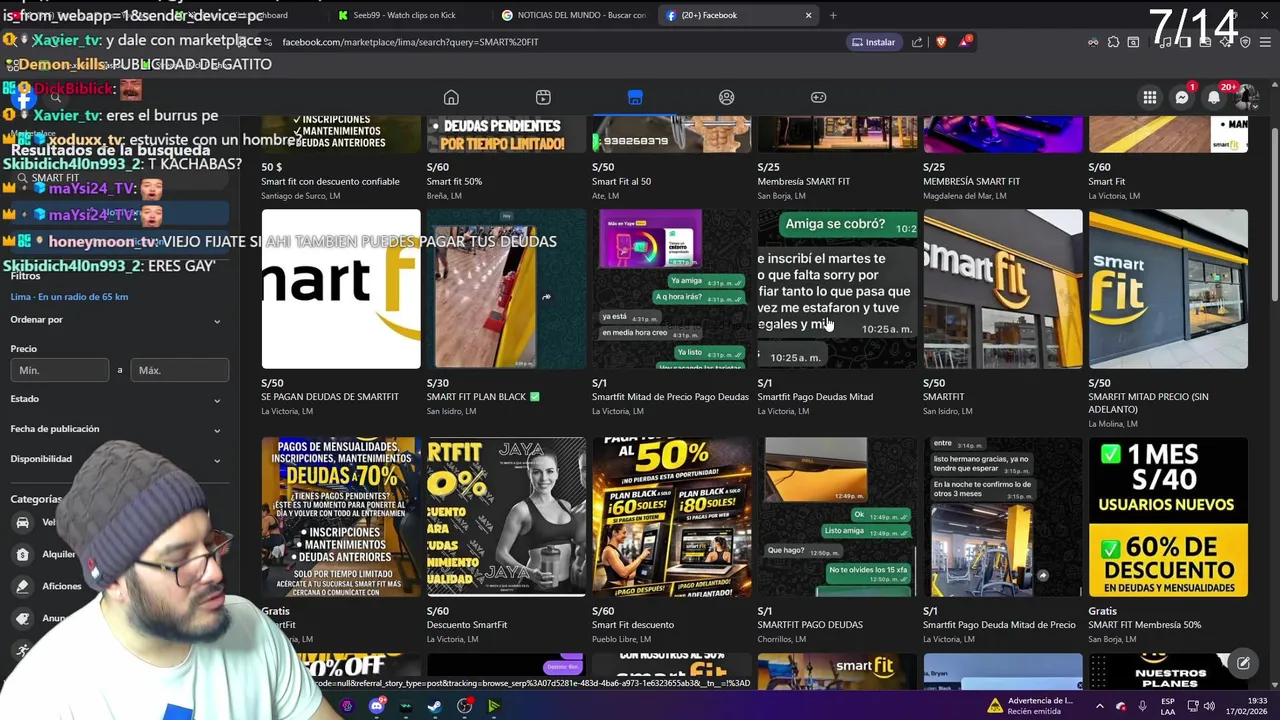Click the Instalar app button
Viewport: 1280px width, 720px height.
[873, 42]
